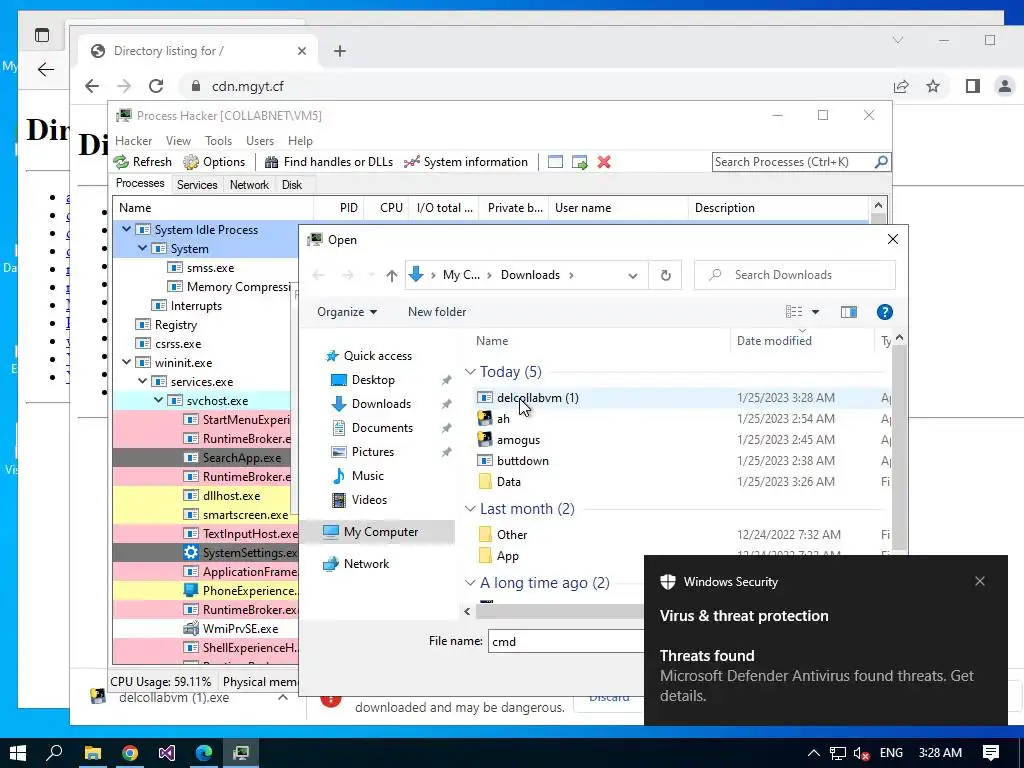The width and height of the screenshot is (1024, 768).
Task: Collapse the svchost.exe tree node
Action: tap(158, 400)
